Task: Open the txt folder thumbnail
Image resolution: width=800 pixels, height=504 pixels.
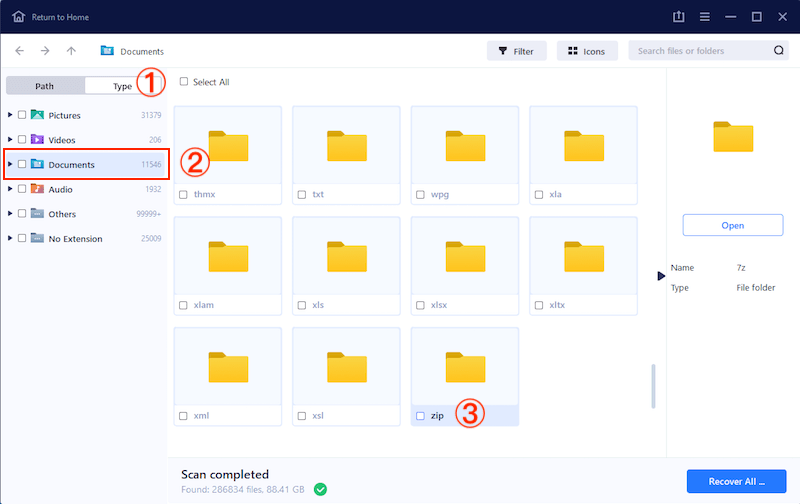Action: (x=346, y=145)
